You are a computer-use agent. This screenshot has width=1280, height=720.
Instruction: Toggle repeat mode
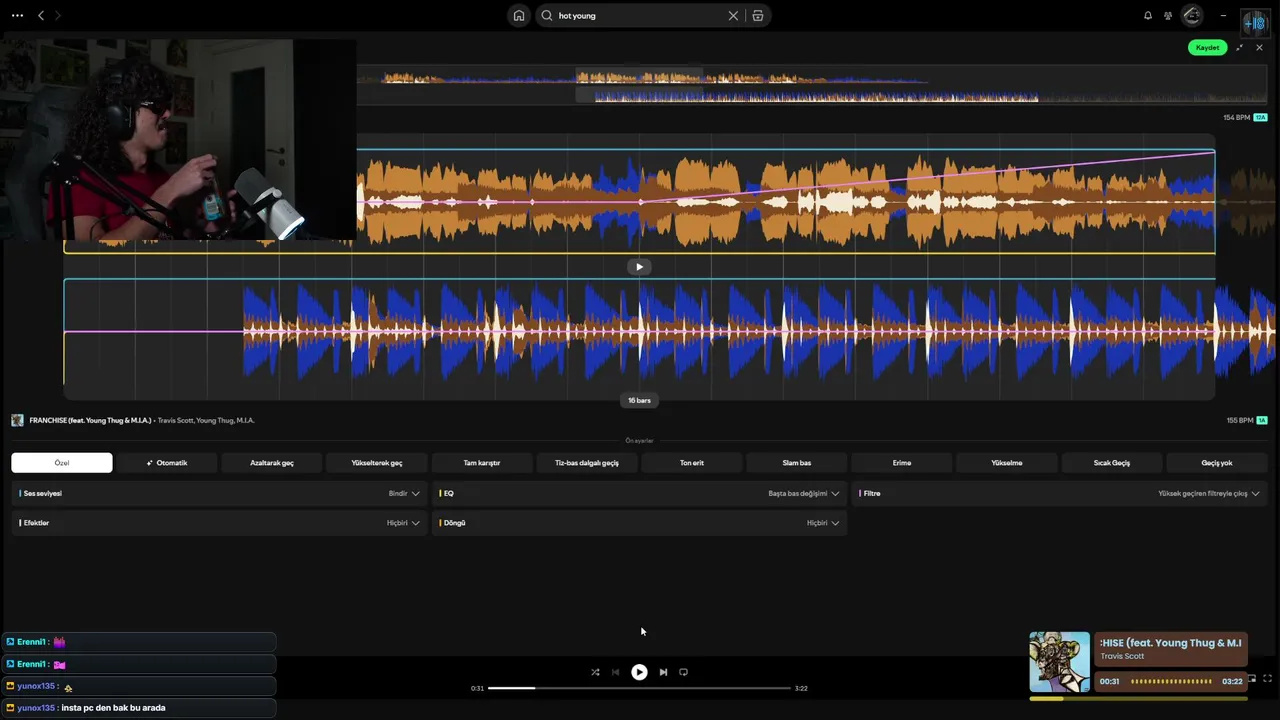[683, 672]
